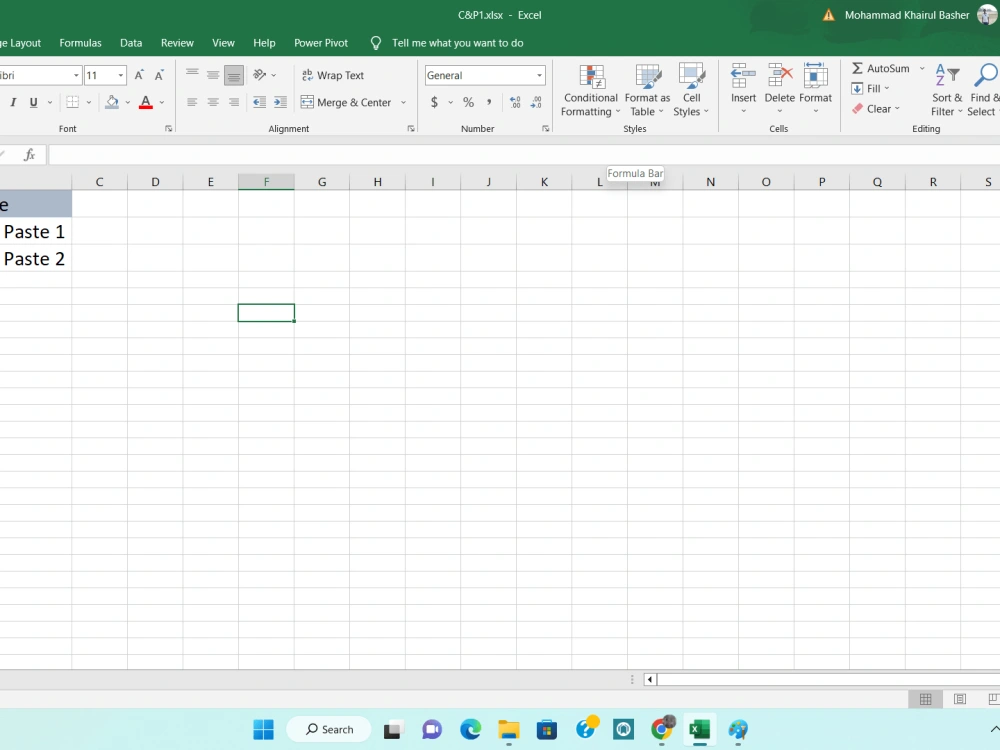The width and height of the screenshot is (1000, 750).
Task: Open Conditional Formatting menu
Action: click(x=591, y=90)
